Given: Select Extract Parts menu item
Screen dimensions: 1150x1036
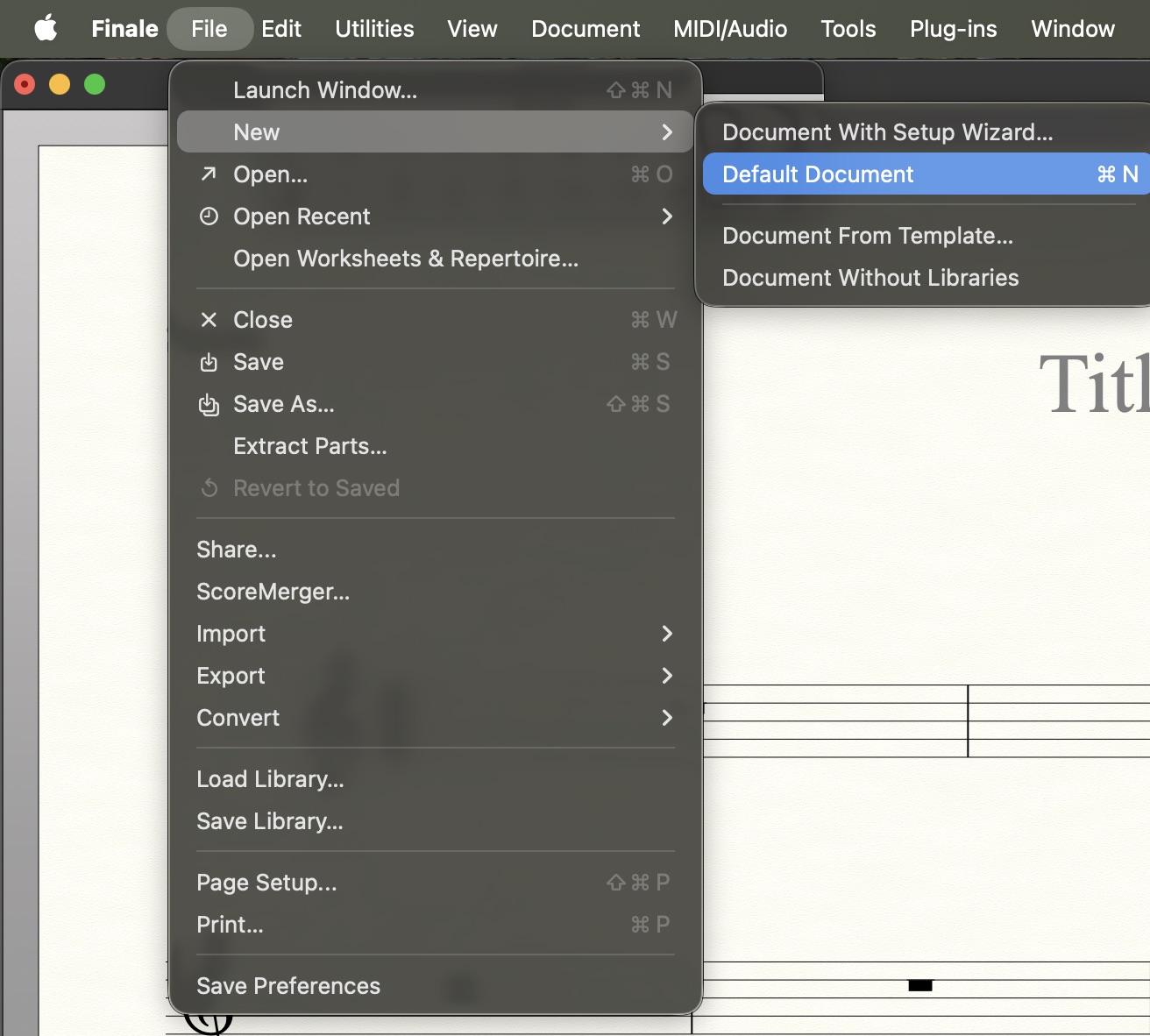Looking at the screenshot, I should coord(309,446).
